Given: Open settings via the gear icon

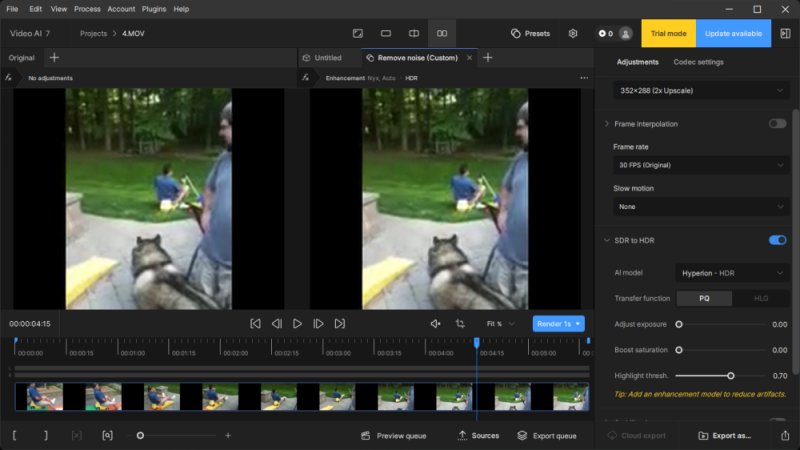Looking at the screenshot, I should coord(573,33).
